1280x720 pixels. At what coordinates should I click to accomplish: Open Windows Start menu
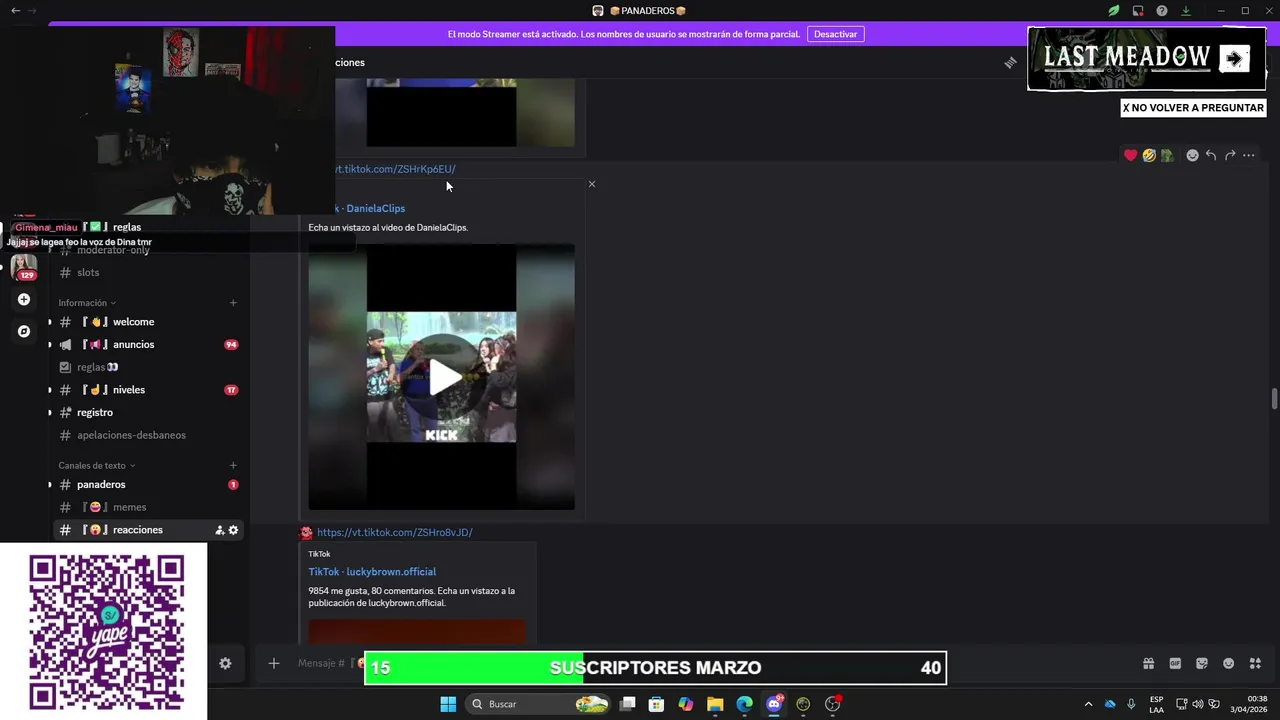click(x=448, y=704)
